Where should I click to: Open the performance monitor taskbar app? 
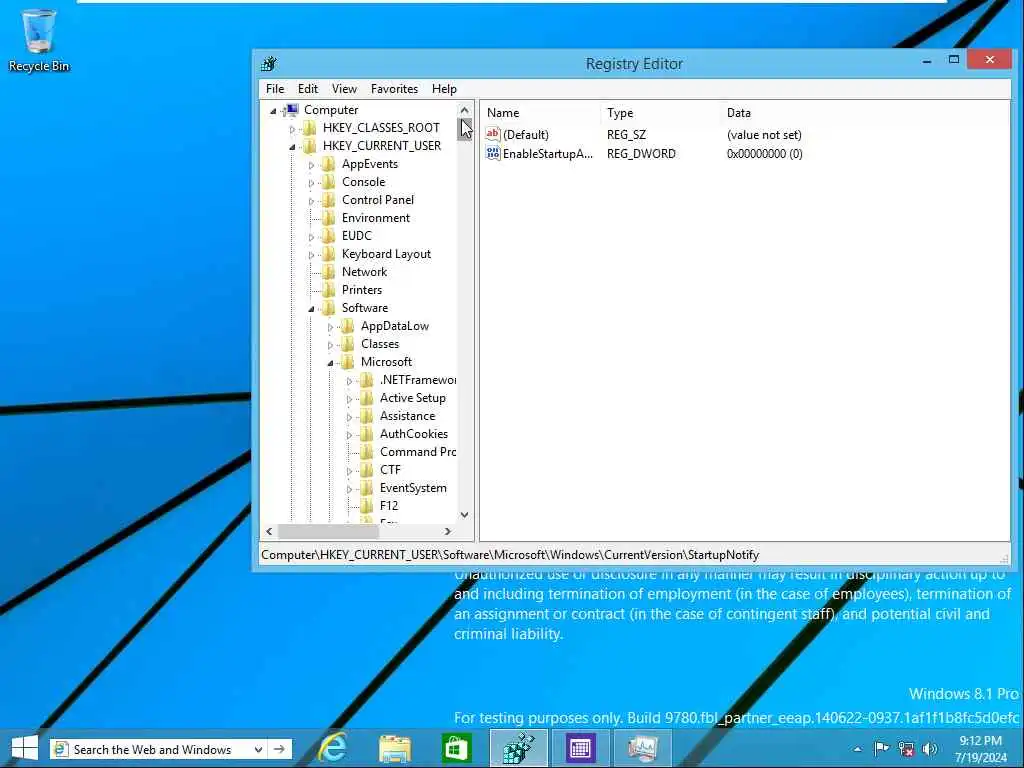pyautogui.click(x=642, y=748)
